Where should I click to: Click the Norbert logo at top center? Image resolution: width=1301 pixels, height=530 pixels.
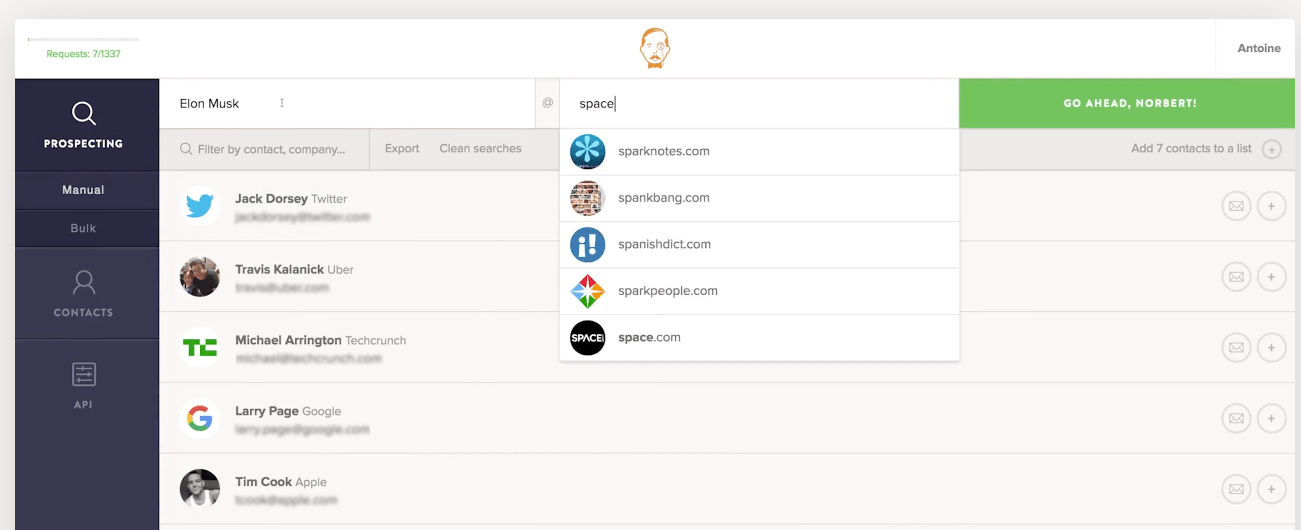point(655,48)
